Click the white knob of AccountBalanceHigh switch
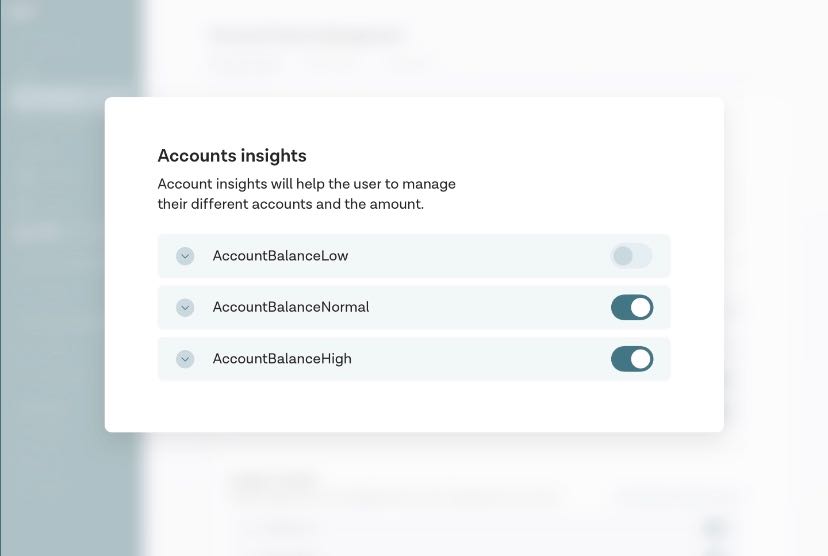Viewport: 828px width, 556px height. tap(641, 359)
